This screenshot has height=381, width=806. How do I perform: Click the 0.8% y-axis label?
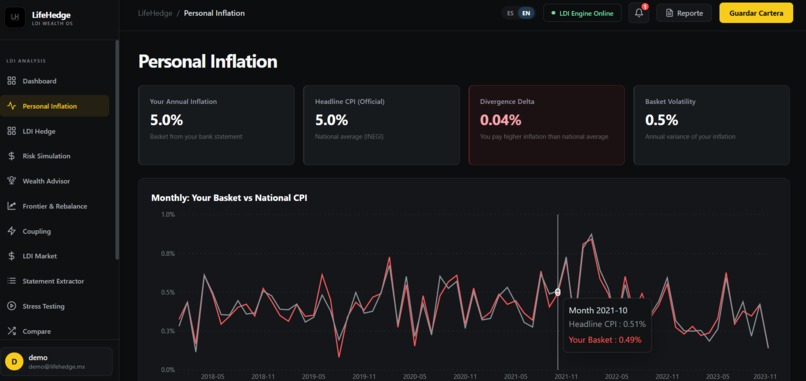pyautogui.click(x=168, y=253)
